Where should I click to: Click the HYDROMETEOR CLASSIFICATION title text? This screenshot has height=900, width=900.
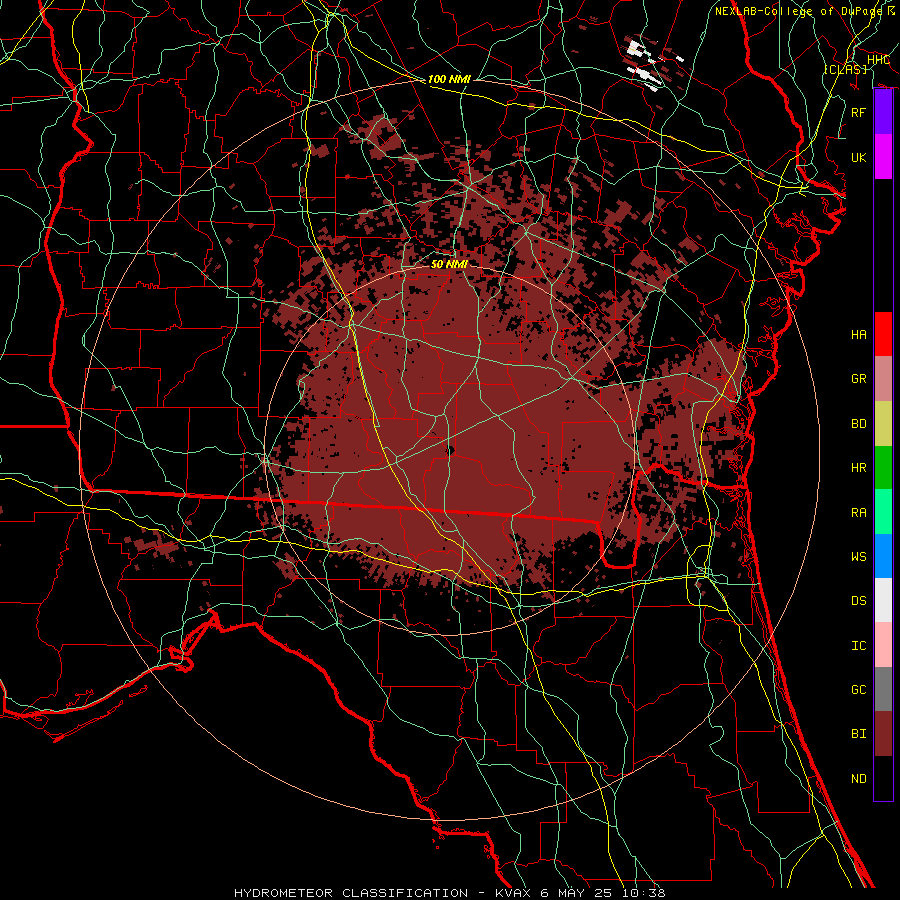[x=351, y=893]
